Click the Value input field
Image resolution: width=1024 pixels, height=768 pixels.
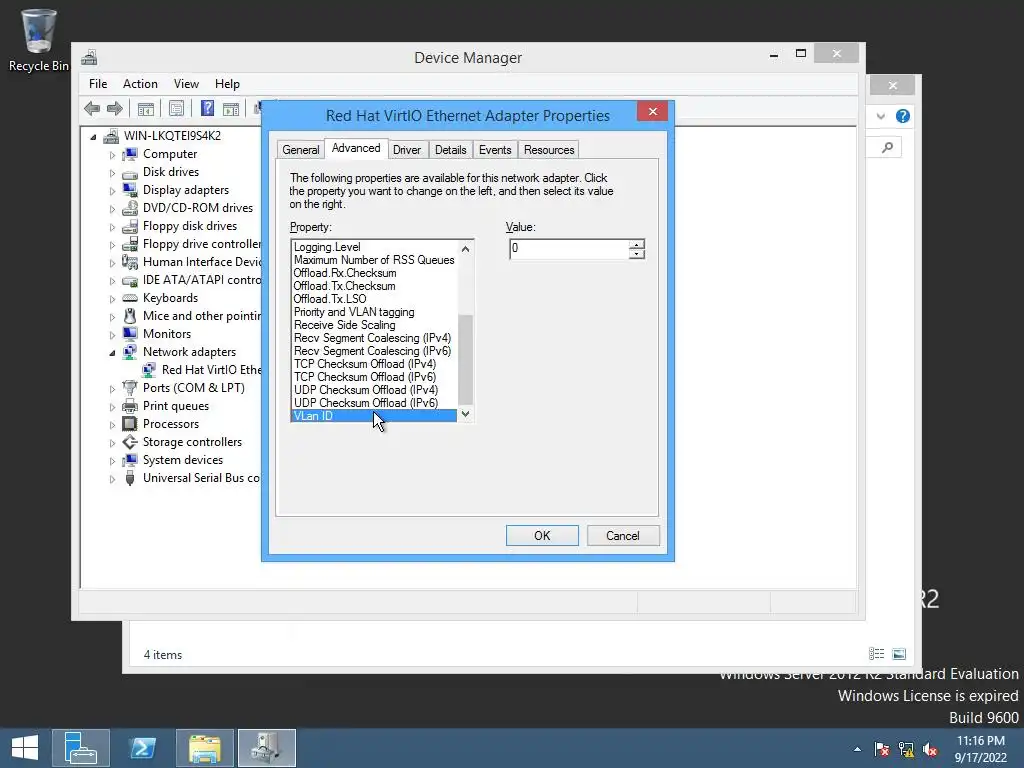click(x=569, y=249)
